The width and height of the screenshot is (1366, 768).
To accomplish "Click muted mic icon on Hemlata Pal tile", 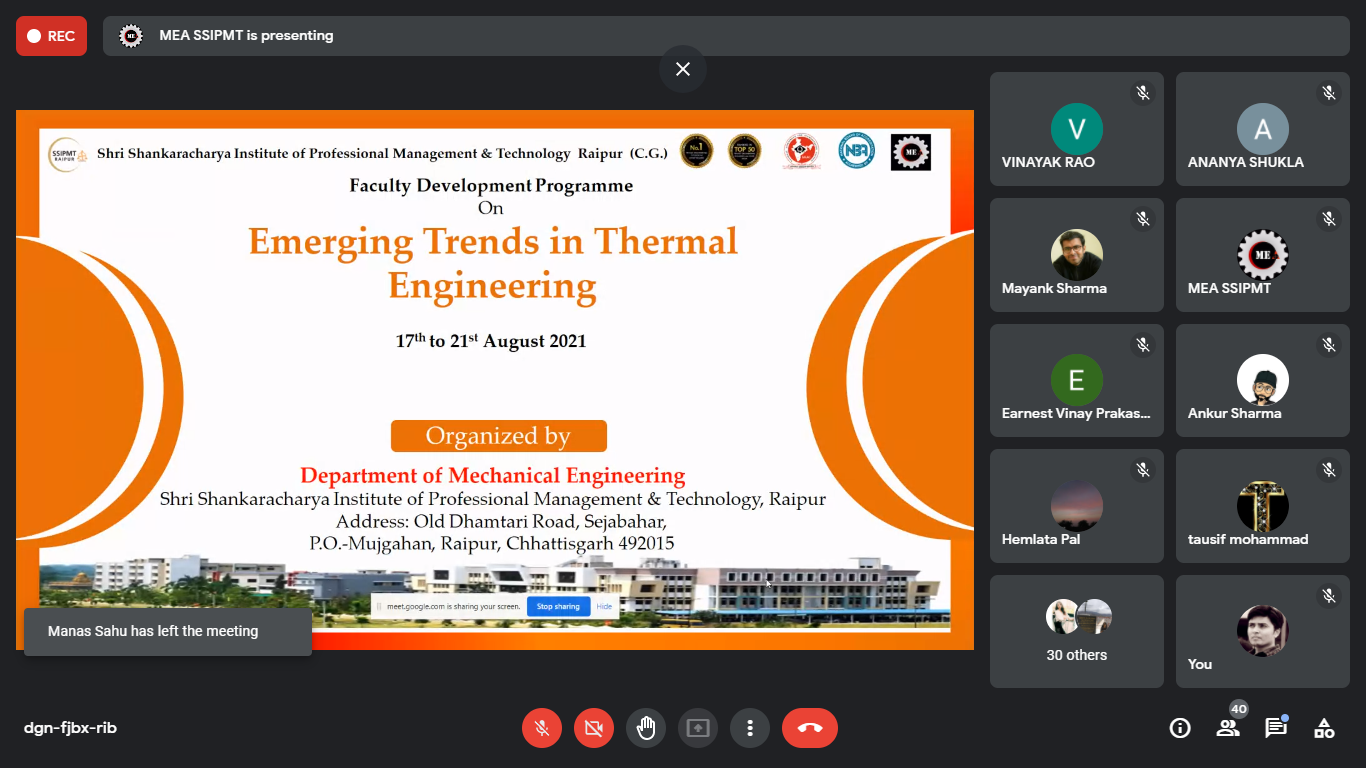I will 1143,470.
